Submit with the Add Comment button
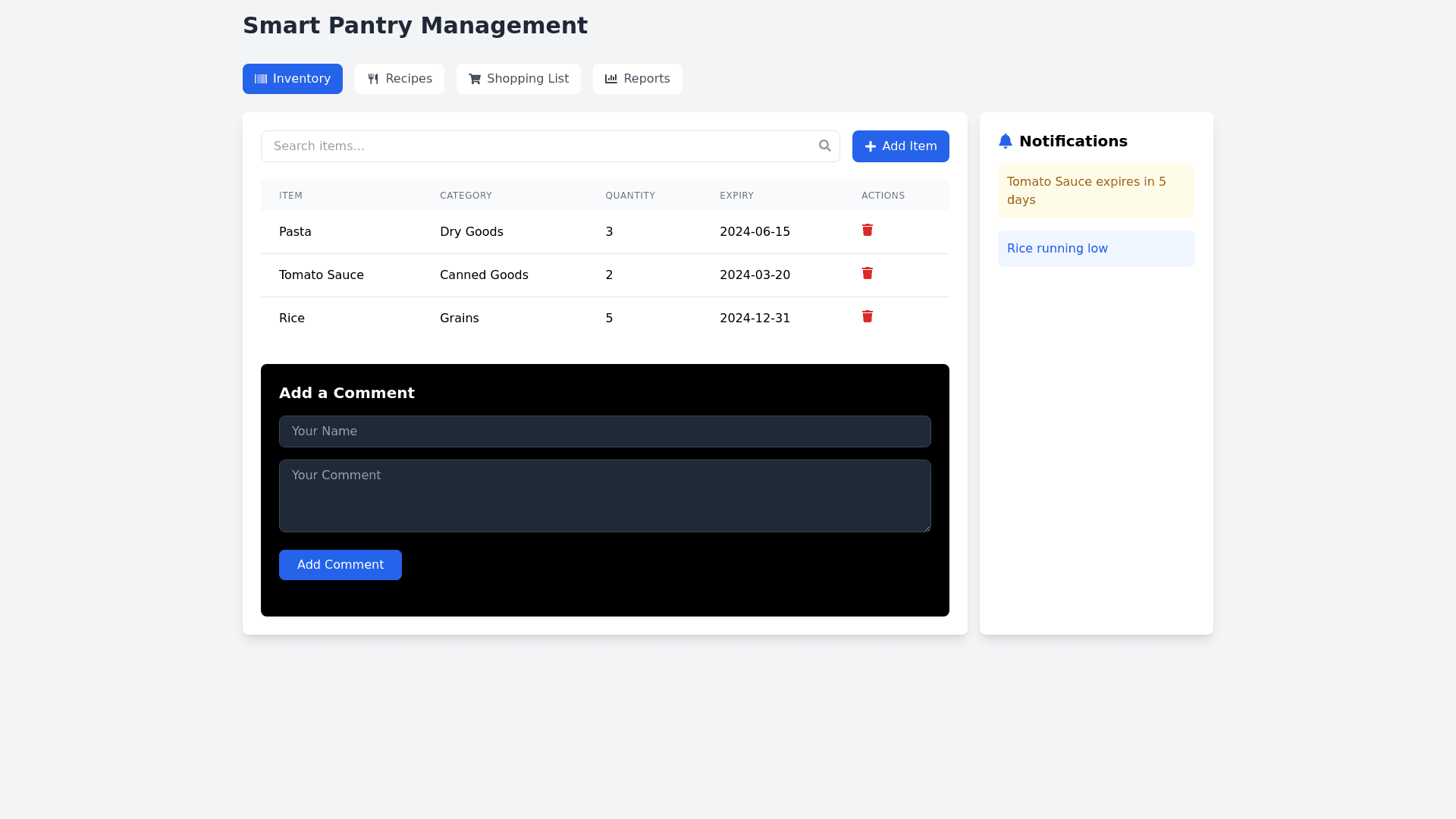Screen dimensions: 1456x819 click(x=340, y=565)
